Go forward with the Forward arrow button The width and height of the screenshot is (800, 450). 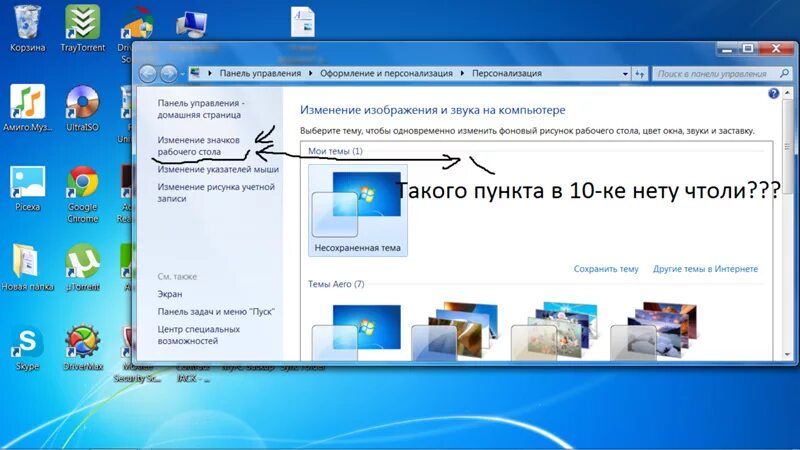[x=168, y=74]
